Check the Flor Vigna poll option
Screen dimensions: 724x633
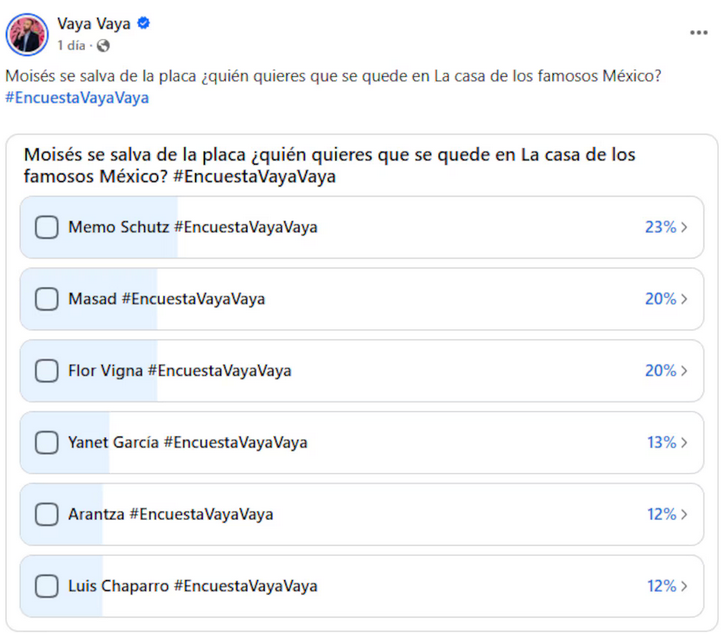[x=47, y=371]
